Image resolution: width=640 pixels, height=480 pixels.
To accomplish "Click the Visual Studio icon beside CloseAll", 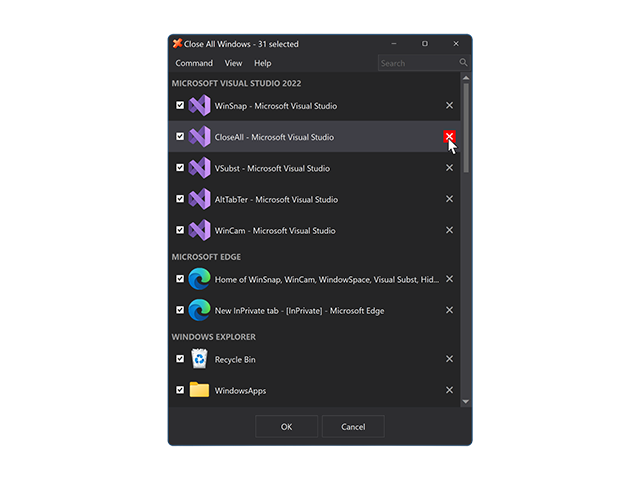I will click(x=200, y=137).
